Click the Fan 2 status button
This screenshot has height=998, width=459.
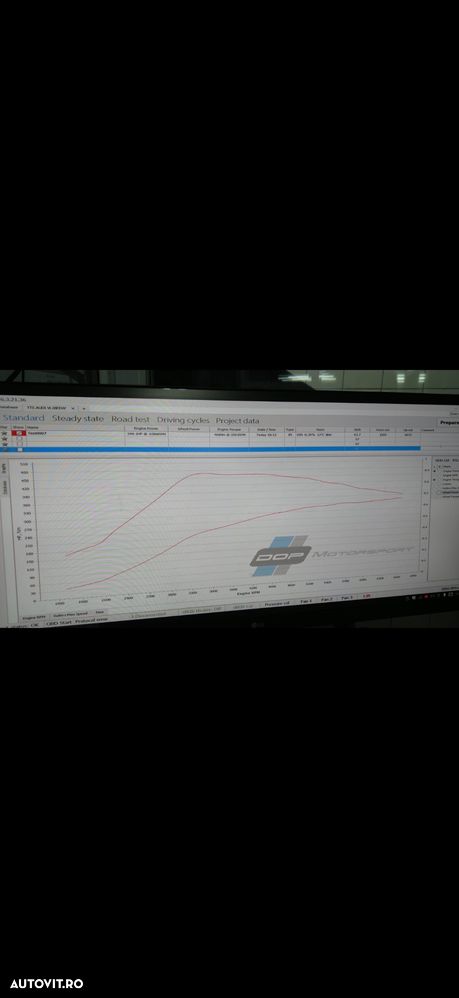pyautogui.click(x=327, y=600)
